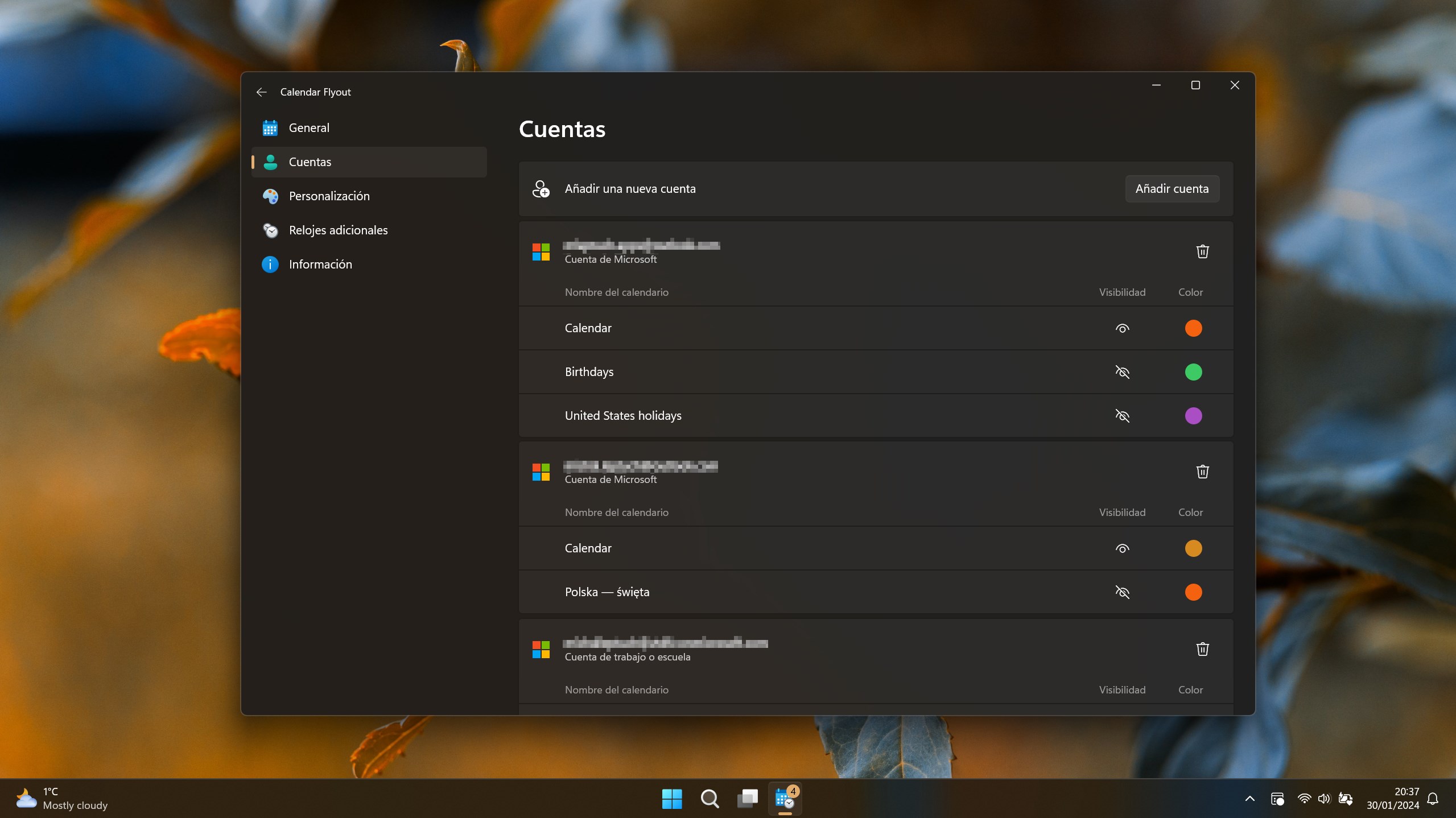Open Personalización settings
This screenshot has height=818, width=1456.
pos(369,196)
